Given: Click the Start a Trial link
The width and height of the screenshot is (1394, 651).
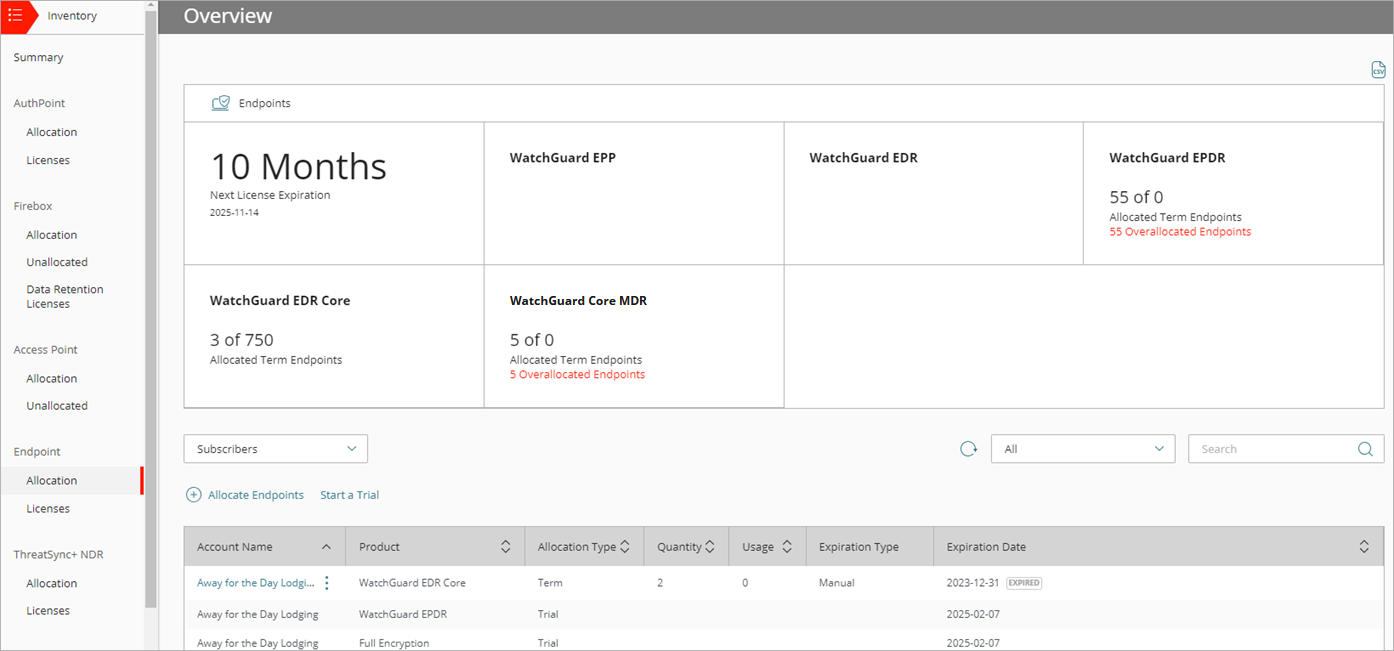Looking at the screenshot, I should point(349,494).
